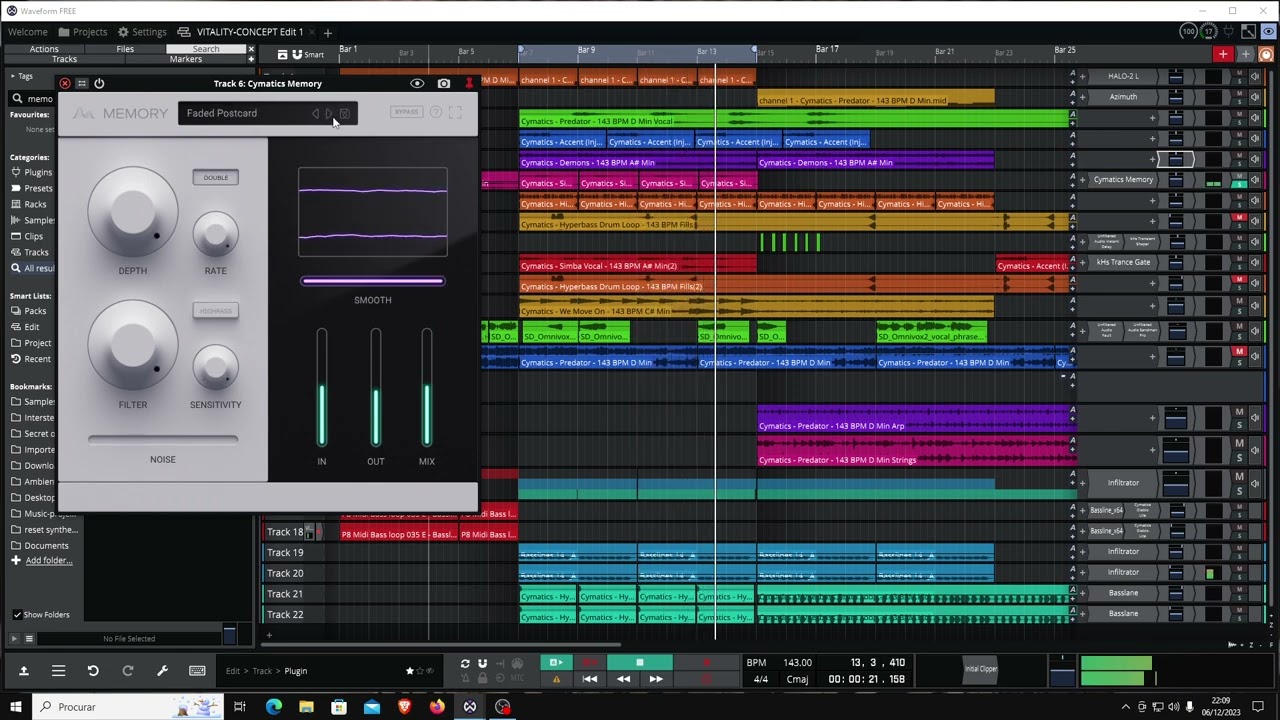The image size is (1280, 720).
Task: Toggle the red pin on plugin window
Action: pyautogui.click(x=469, y=84)
